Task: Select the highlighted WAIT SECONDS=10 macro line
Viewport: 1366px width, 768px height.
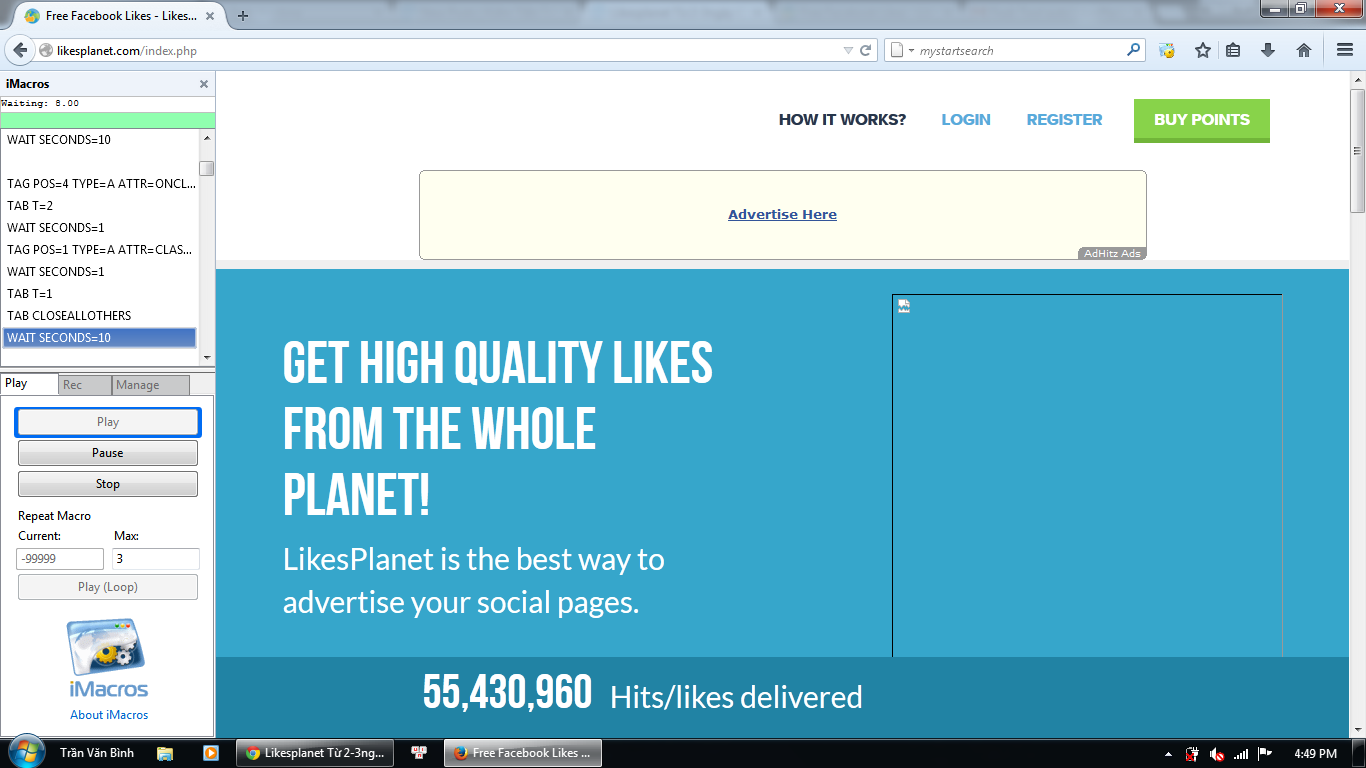Action: click(99, 338)
